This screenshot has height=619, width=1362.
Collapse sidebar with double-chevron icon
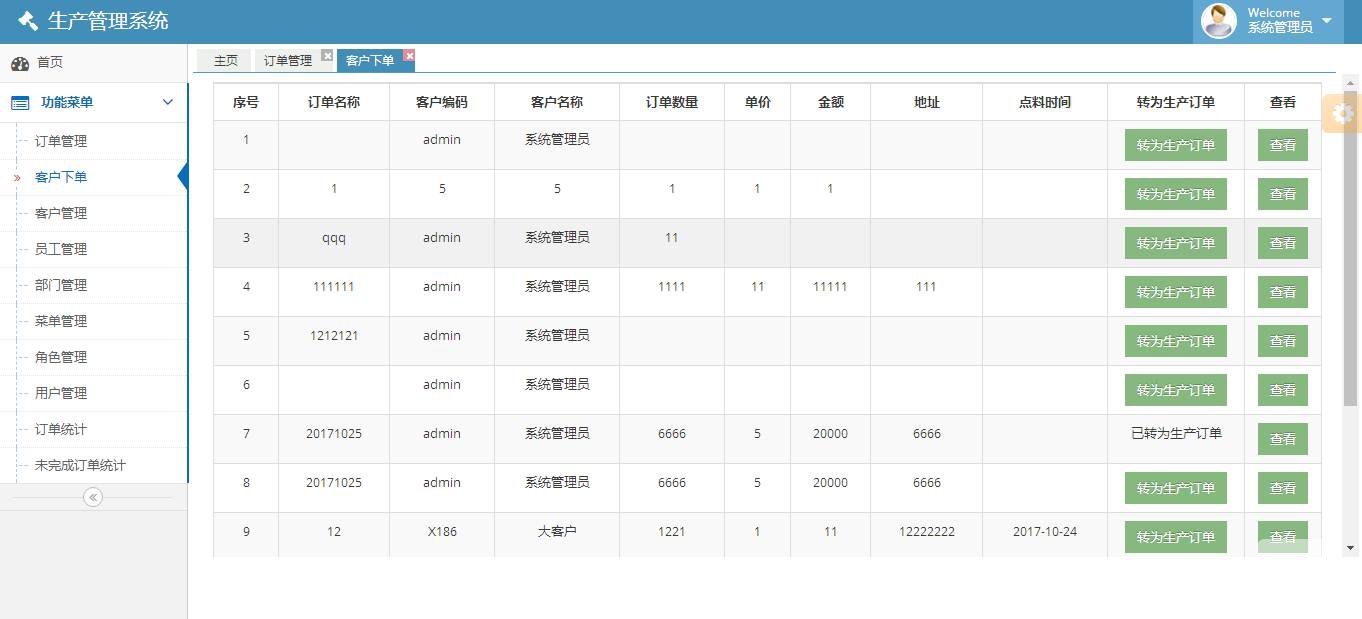(x=93, y=497)
